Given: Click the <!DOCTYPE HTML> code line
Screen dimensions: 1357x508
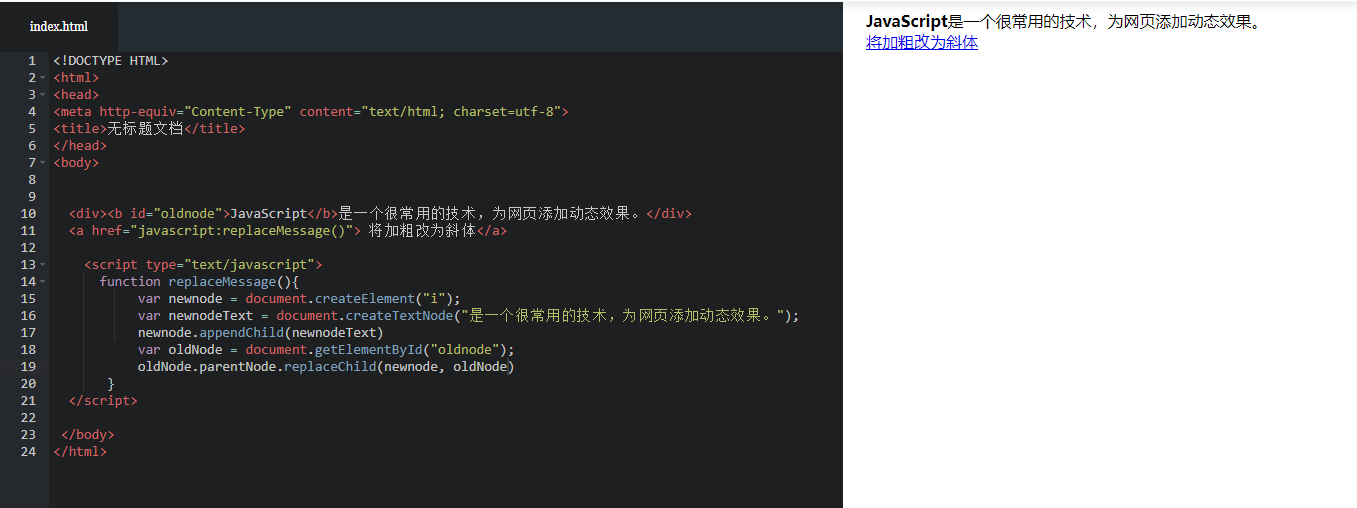Looking at the screenshot, I should point(111,61).
